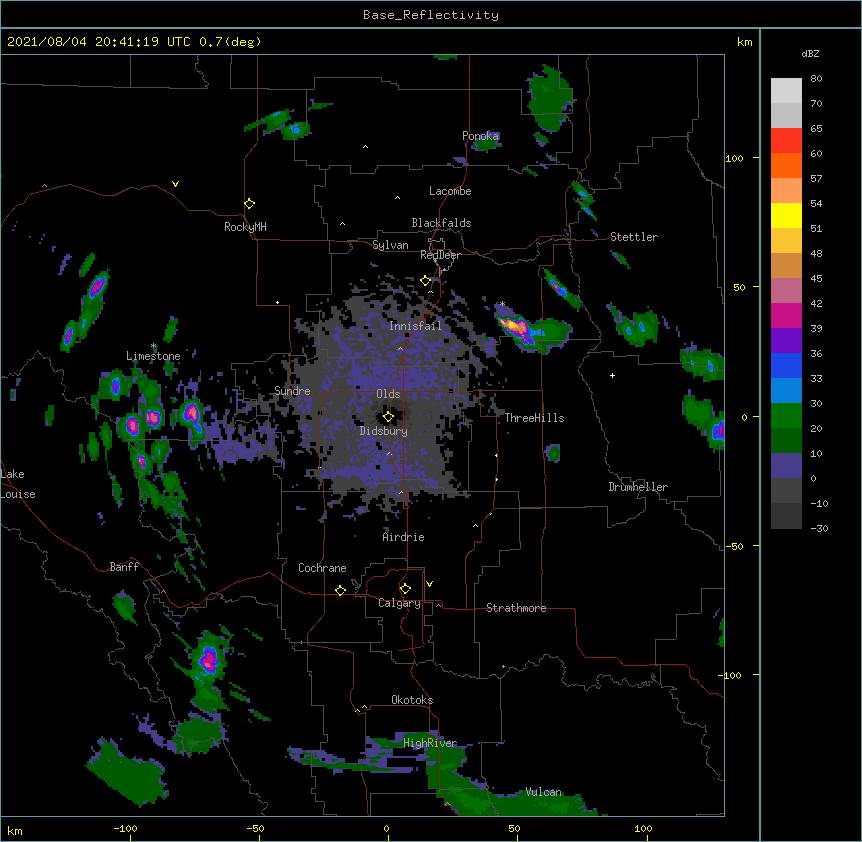
Task: Select the dark orange 57–60 dBZ swatch
Action: 786,165
